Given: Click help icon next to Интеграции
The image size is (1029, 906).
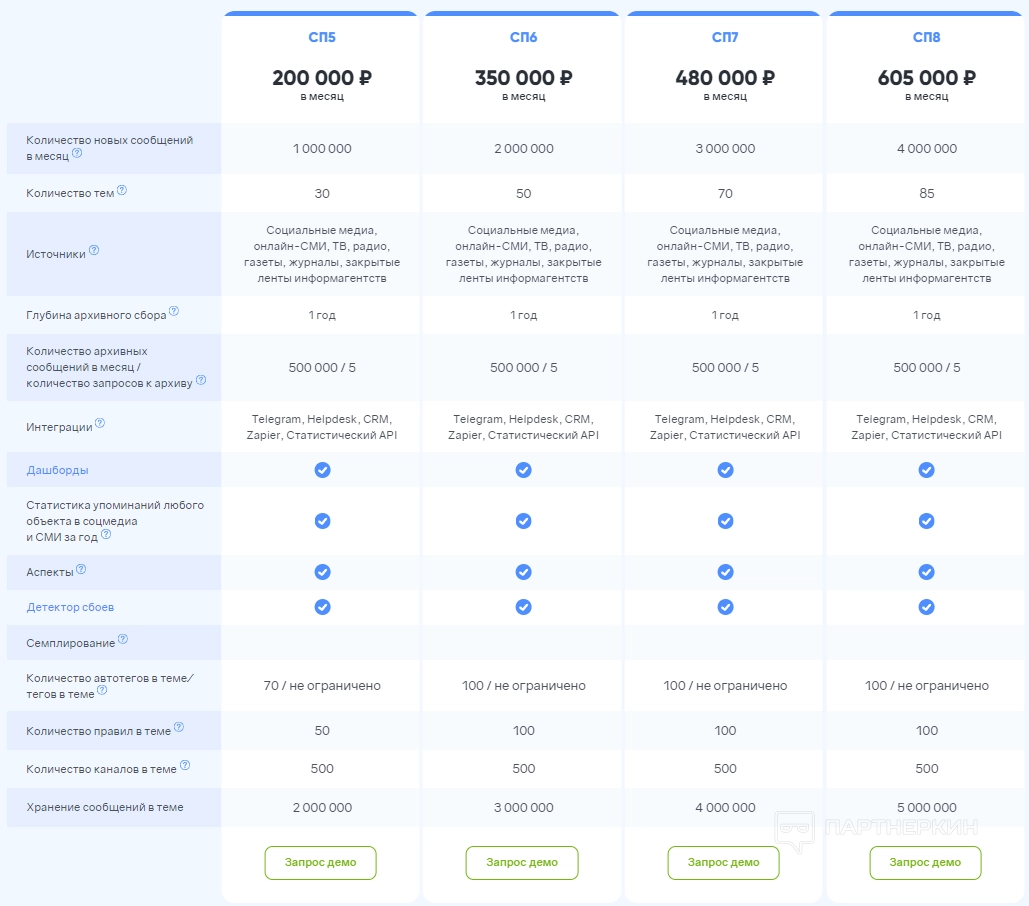Looking at the screenshot, I should pos(100,423).
